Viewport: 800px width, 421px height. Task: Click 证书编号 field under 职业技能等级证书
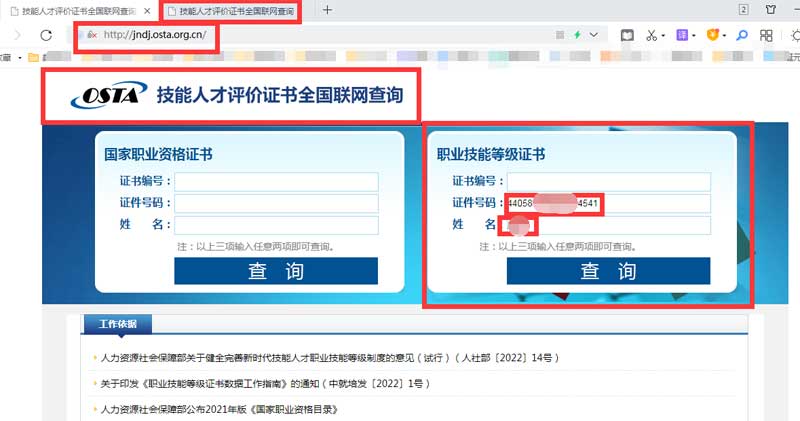coord(608,182)
